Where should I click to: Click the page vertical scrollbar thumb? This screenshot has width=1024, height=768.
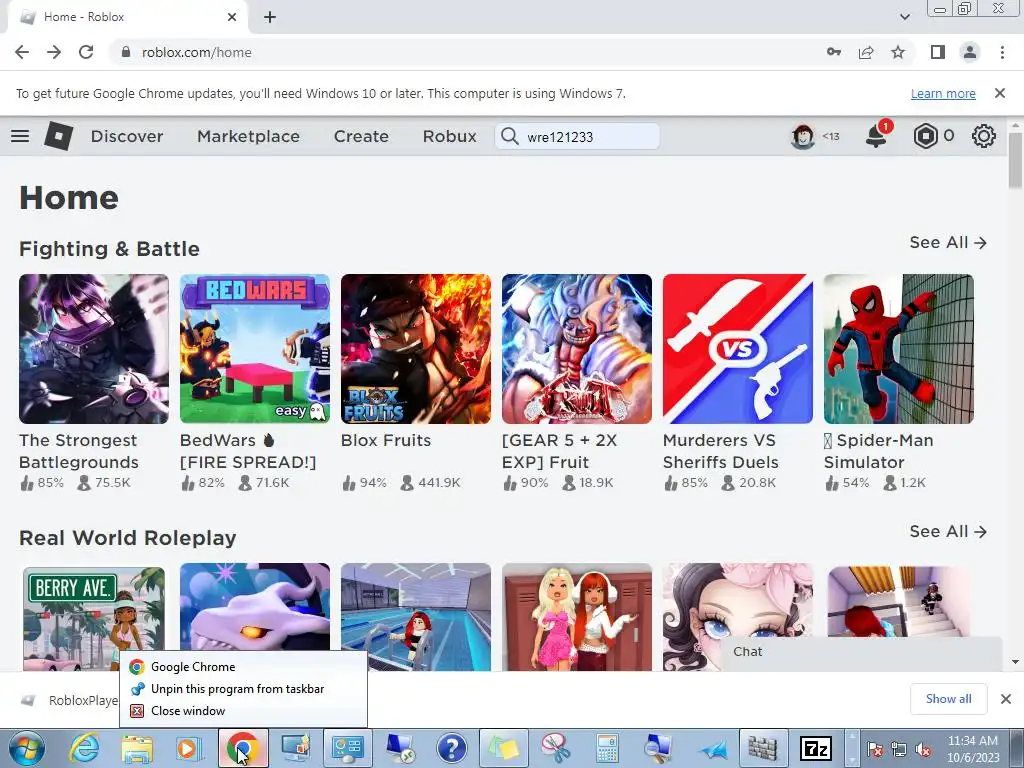coord(1015,161)
